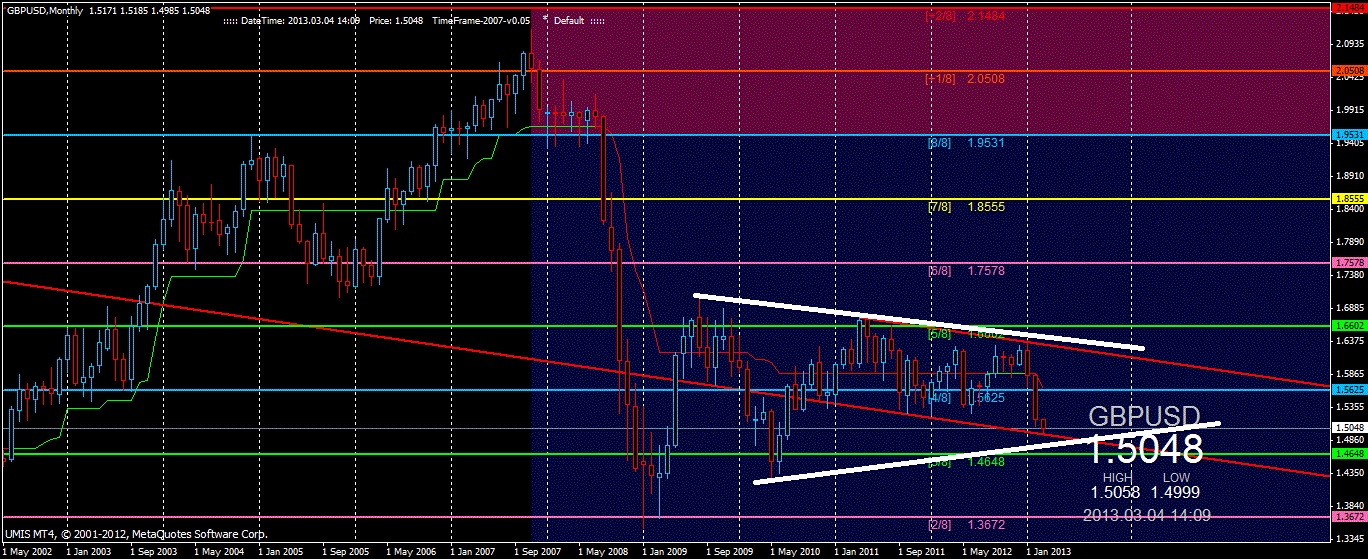Click the grey '2013.03.04 14:09' timestamp label
1368x559 pixels.
(x=1145, y=515)
